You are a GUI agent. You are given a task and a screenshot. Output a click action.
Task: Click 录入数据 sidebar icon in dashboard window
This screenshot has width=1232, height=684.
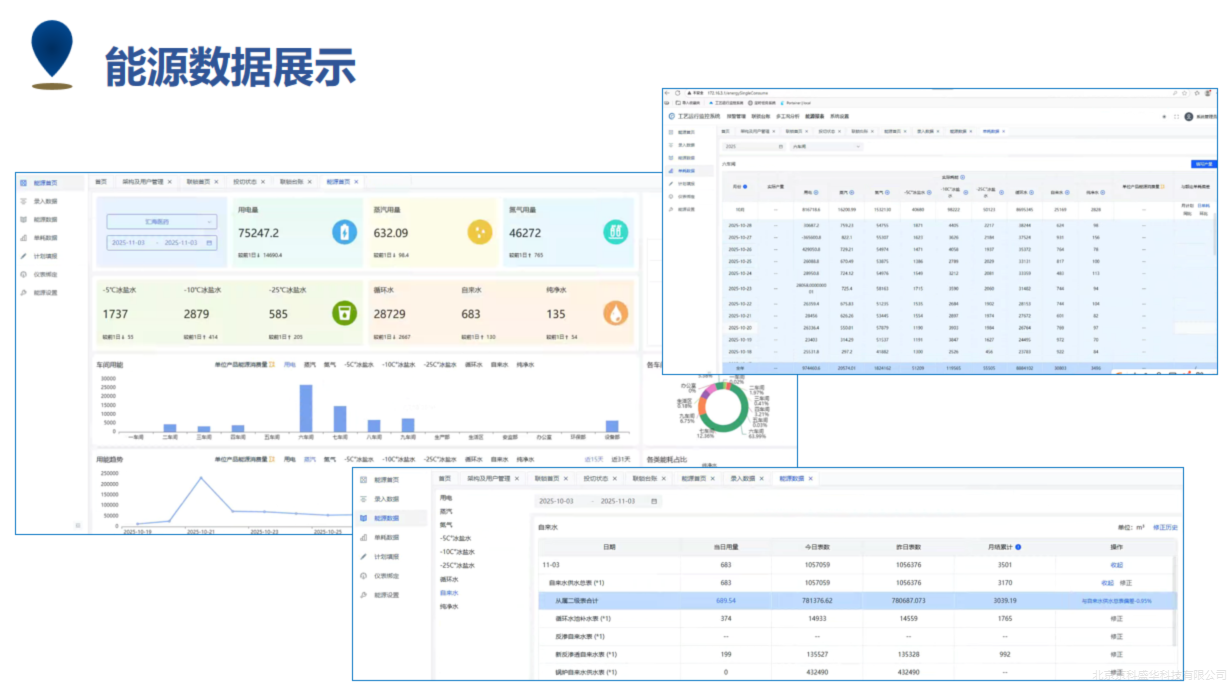click(x=24, y=201)
